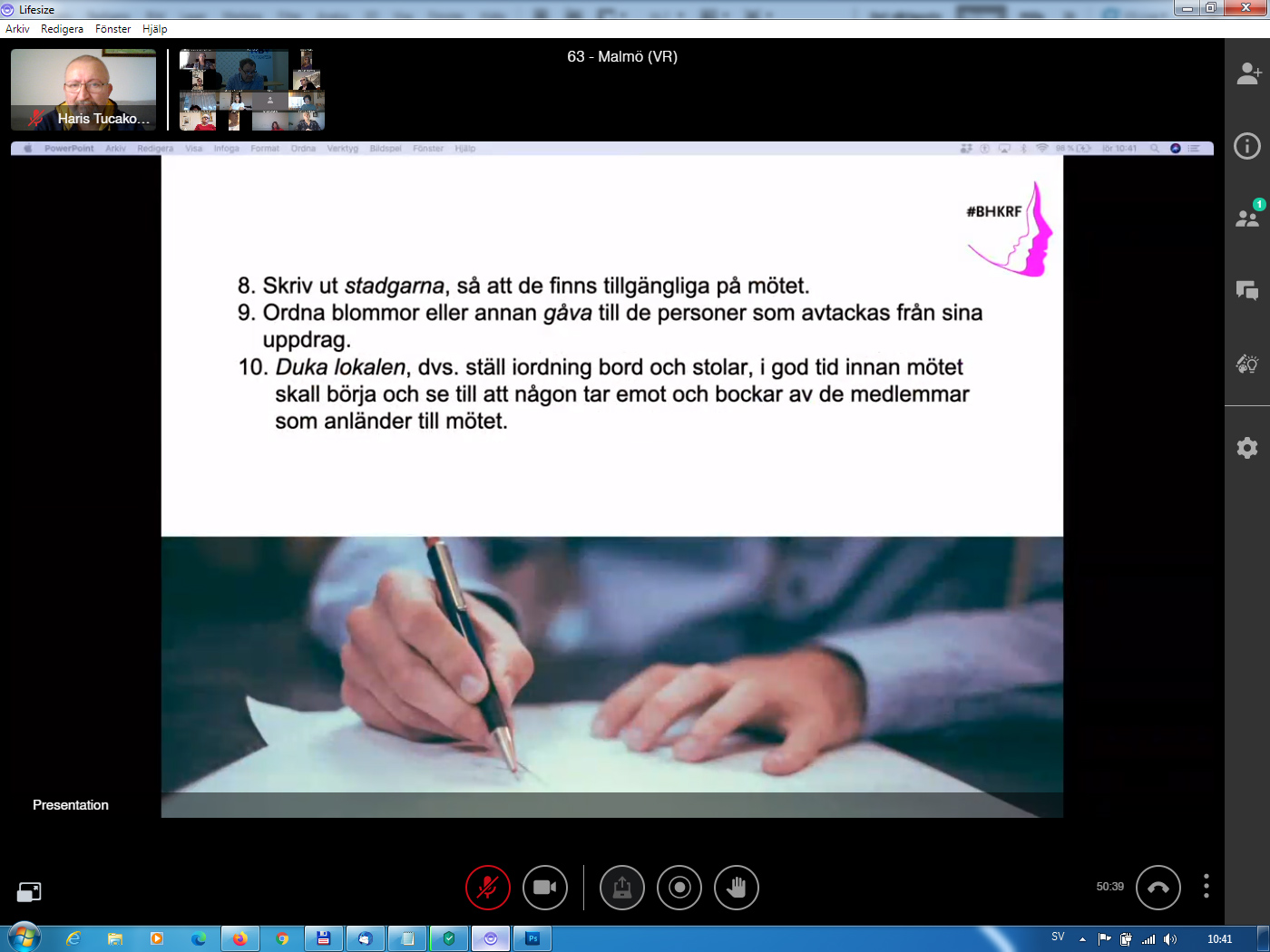Toggle the camera on or off
Screen dimensions: 1270x952
point(544,888)
